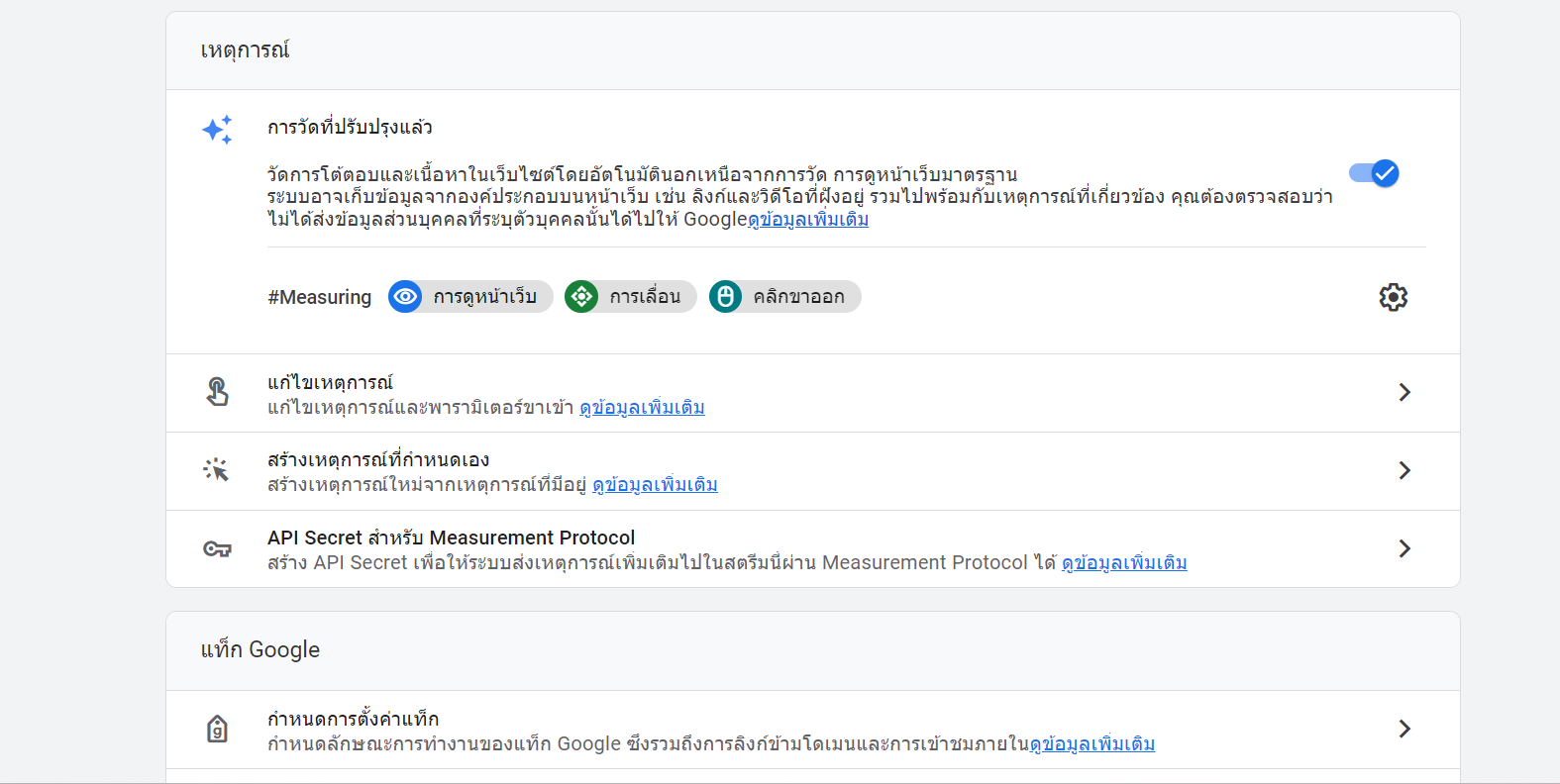Screen dimensions: 1560x784
Task: Open learn more link for Measurement Protocol
Action: [1124, 563]
